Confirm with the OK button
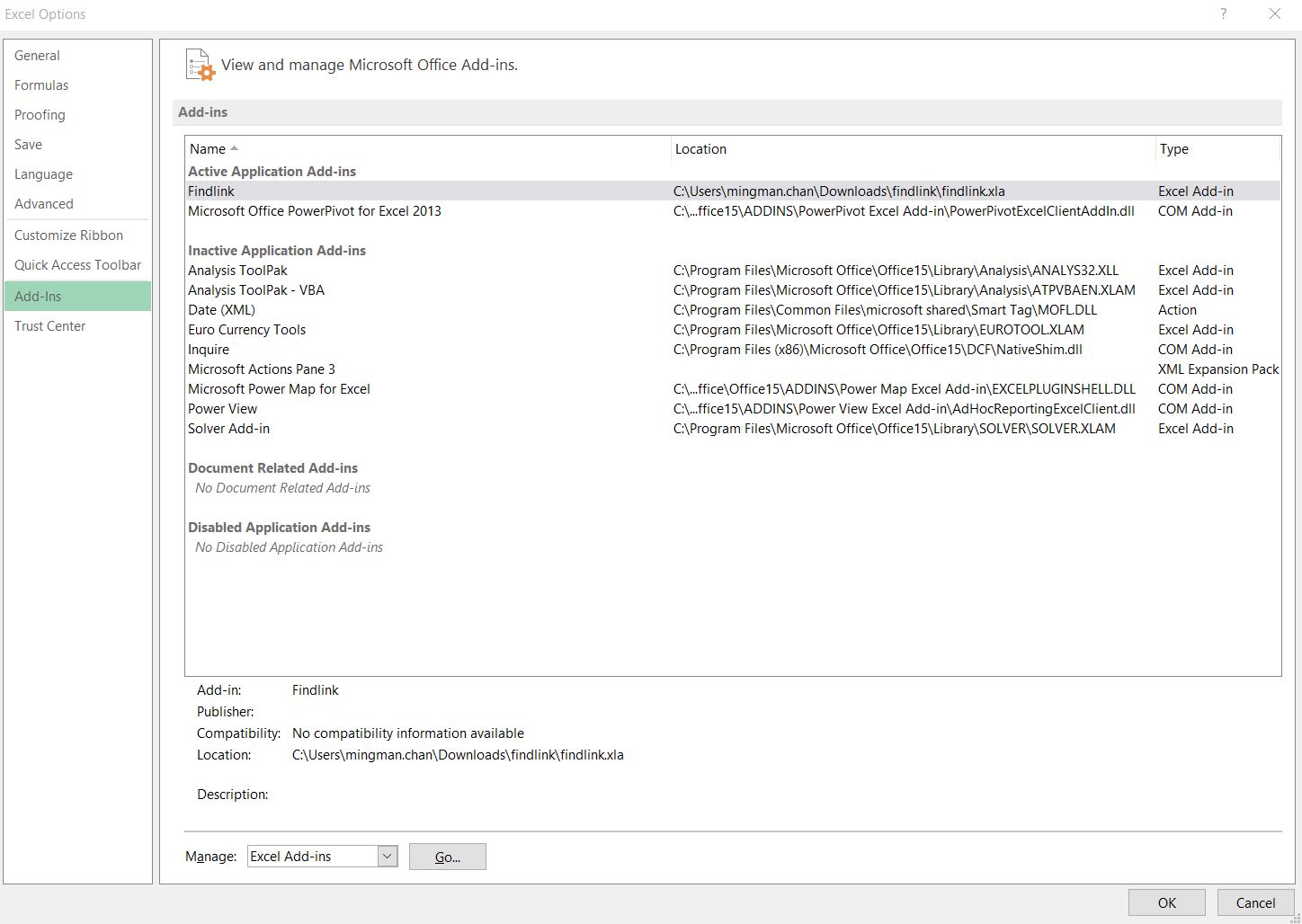 [1166, 903]
